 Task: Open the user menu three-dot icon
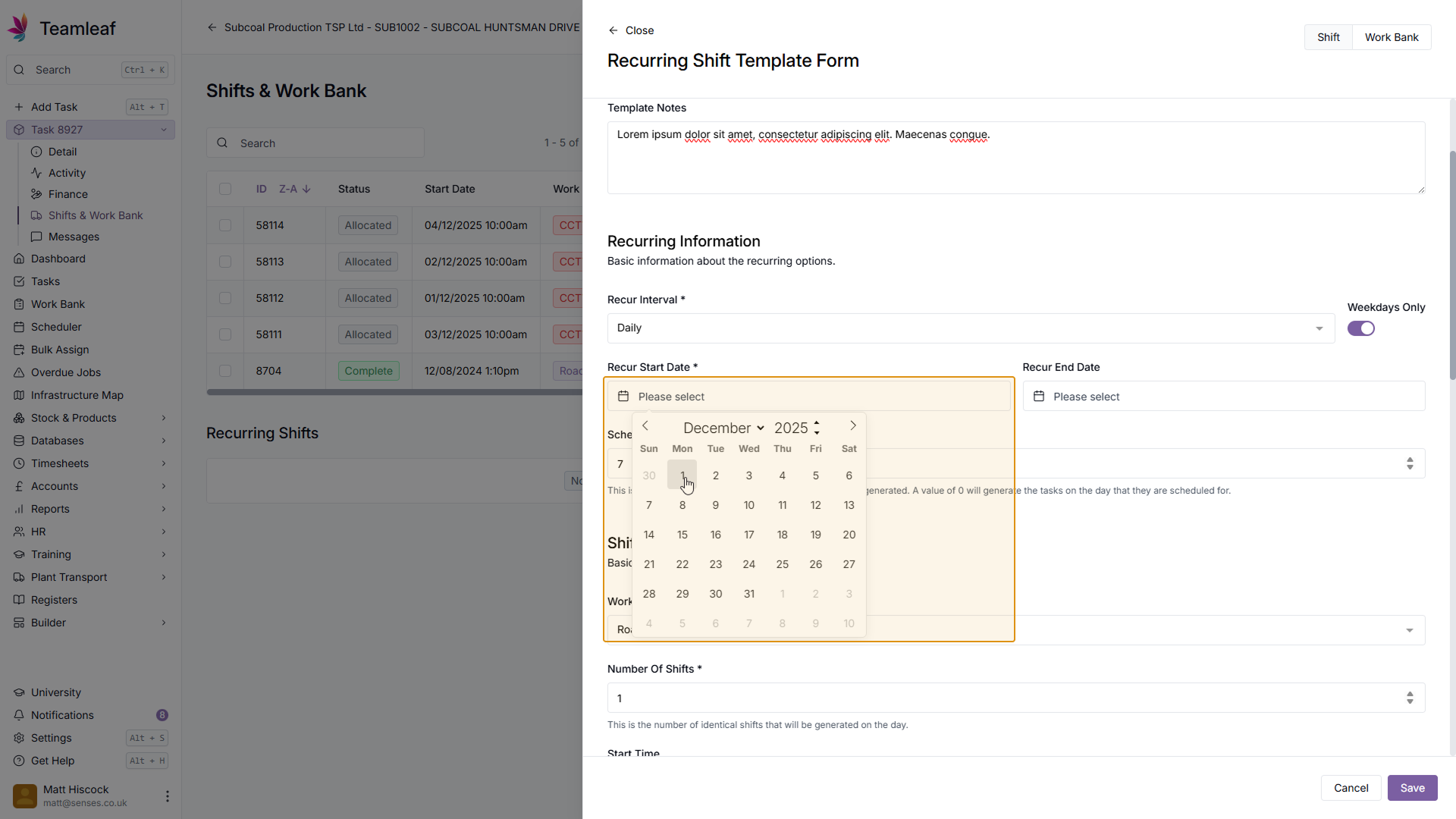(167, 796)
